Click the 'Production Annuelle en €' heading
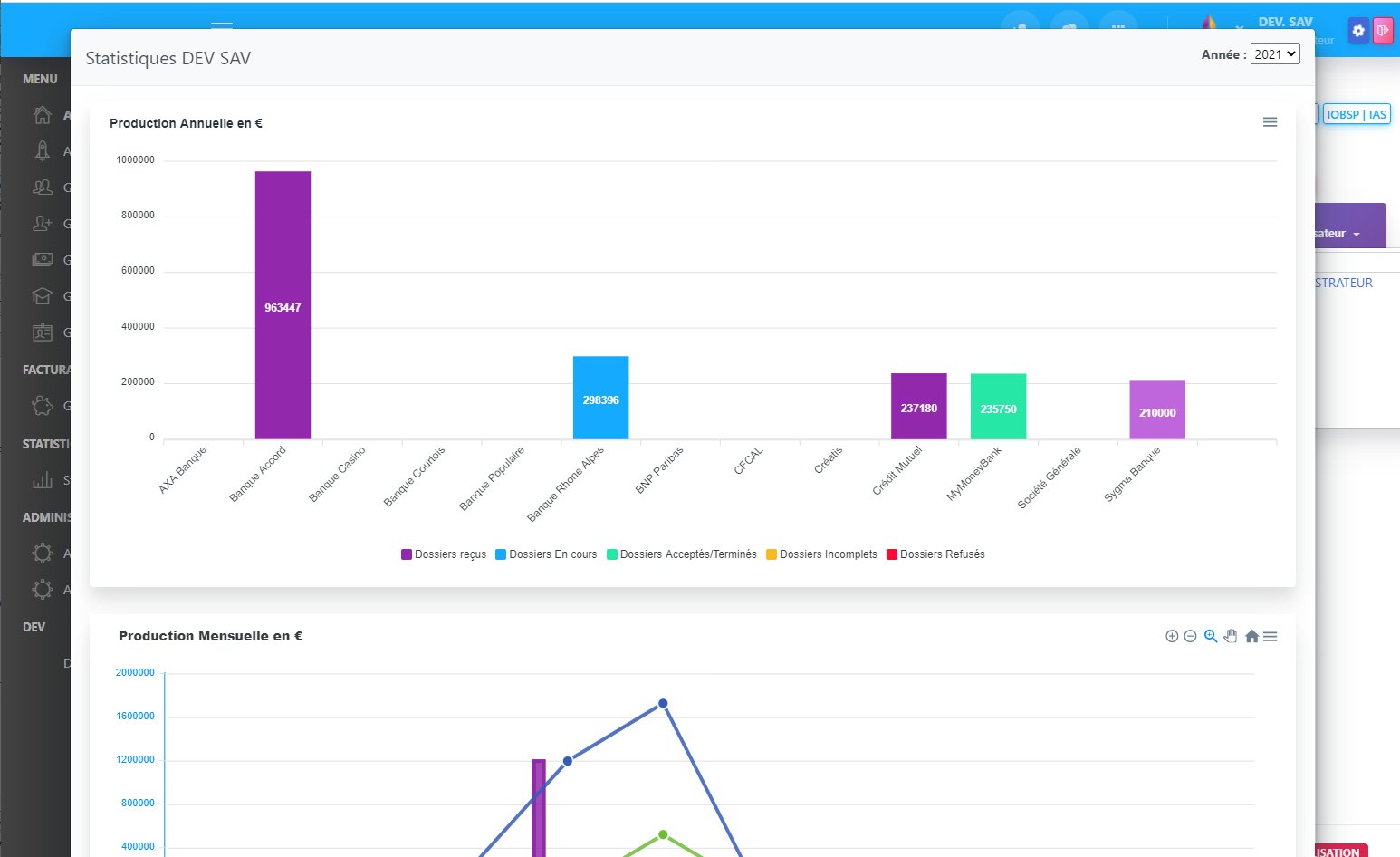 pos(186,123)
